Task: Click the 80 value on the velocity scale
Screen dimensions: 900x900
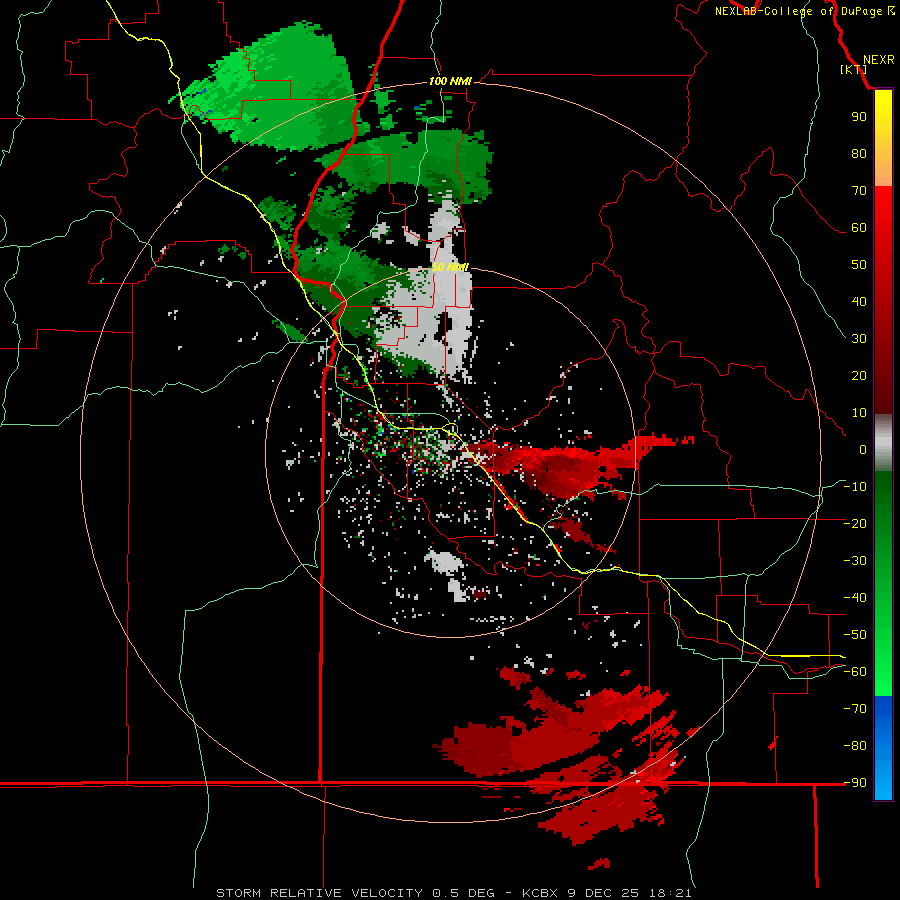Action: 859,153
